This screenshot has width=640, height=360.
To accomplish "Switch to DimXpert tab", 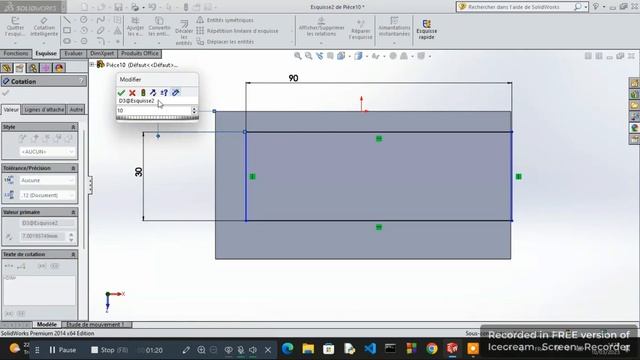I will 102,53.
